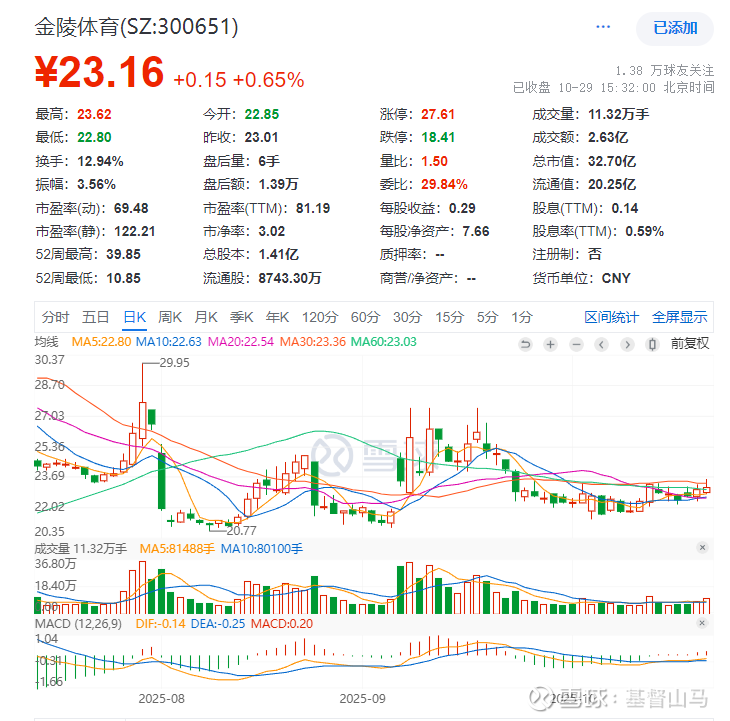The height and width of the screenshot is (721, 730).
Task: Close the 成交量 volume indicator panel
Action: point(703,547)
